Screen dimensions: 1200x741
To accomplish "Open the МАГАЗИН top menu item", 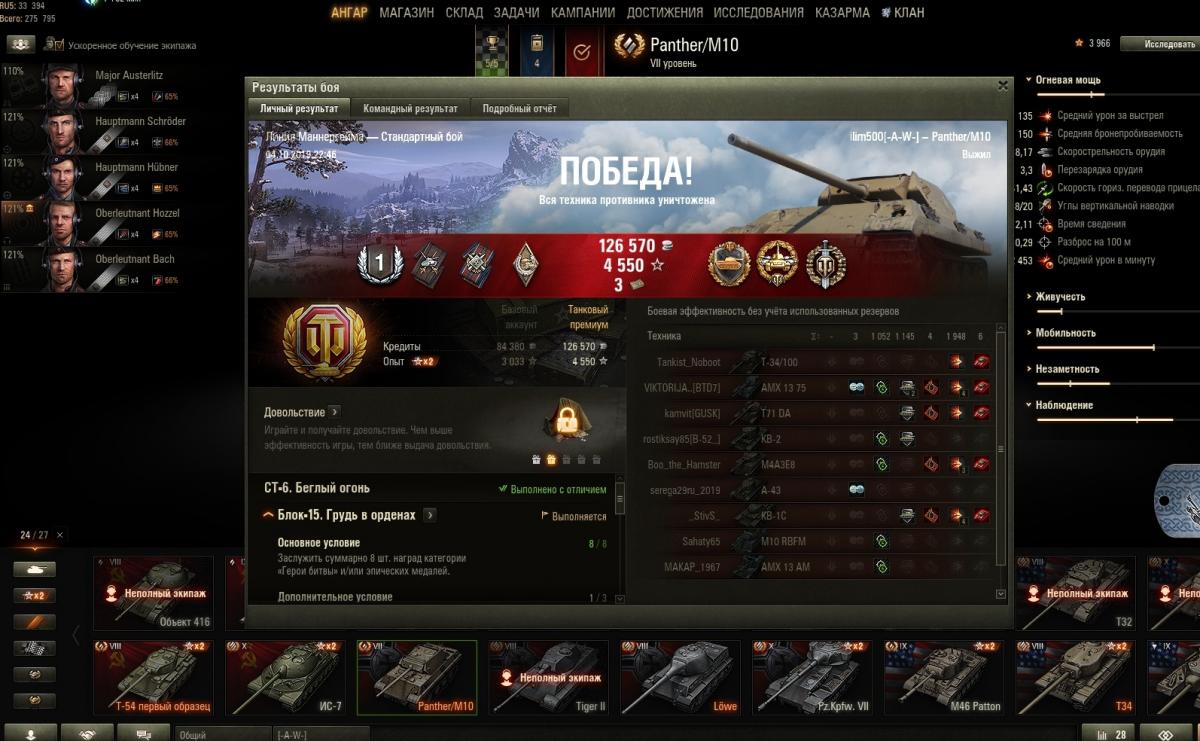I will [407, 13].
